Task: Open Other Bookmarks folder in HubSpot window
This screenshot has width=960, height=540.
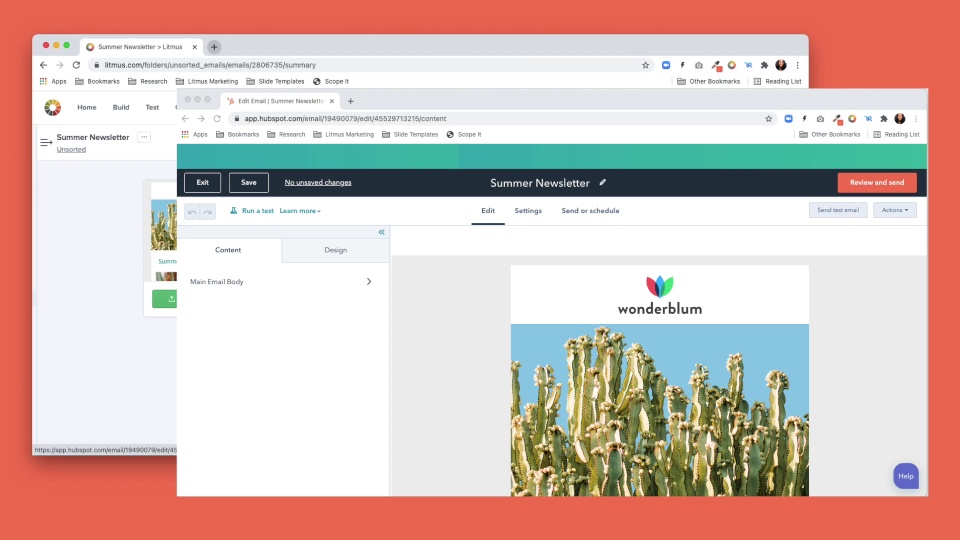Action: pos(830,135)
